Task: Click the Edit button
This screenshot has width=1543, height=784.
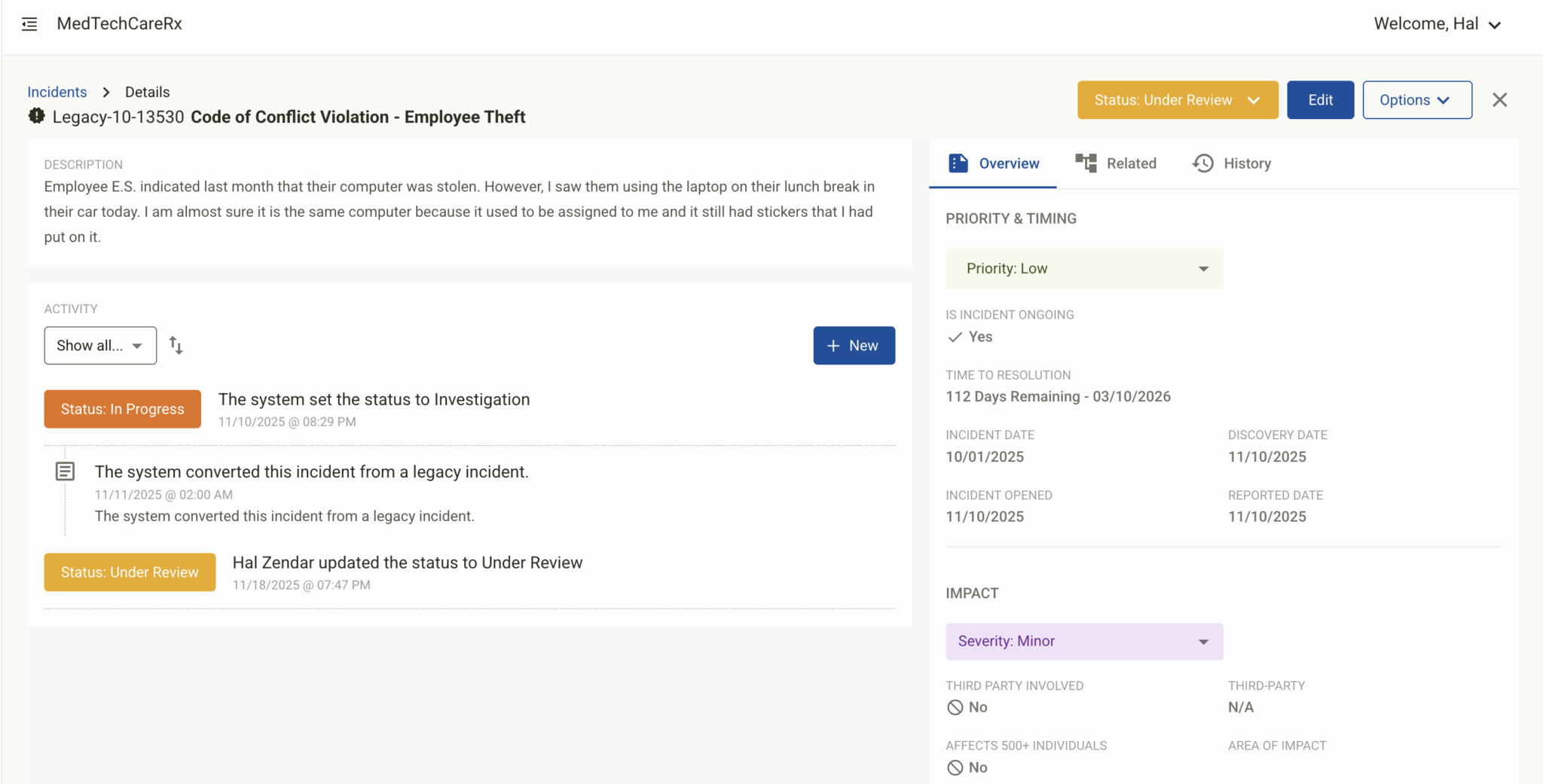Action: (x=1320, y=100)
